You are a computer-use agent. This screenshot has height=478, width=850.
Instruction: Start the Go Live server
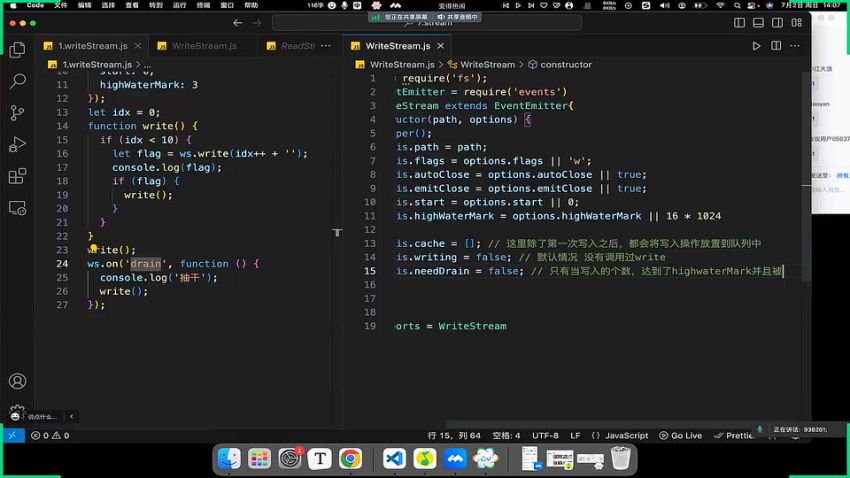[x=680, y=435]
